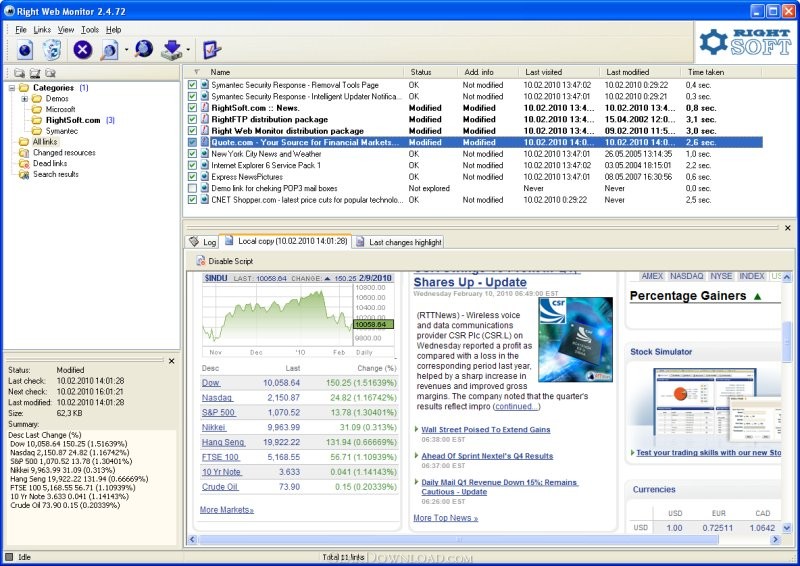Click the checkmark options toolbar icon
This screenshot has height=566, width=800.
coord(211,50)
